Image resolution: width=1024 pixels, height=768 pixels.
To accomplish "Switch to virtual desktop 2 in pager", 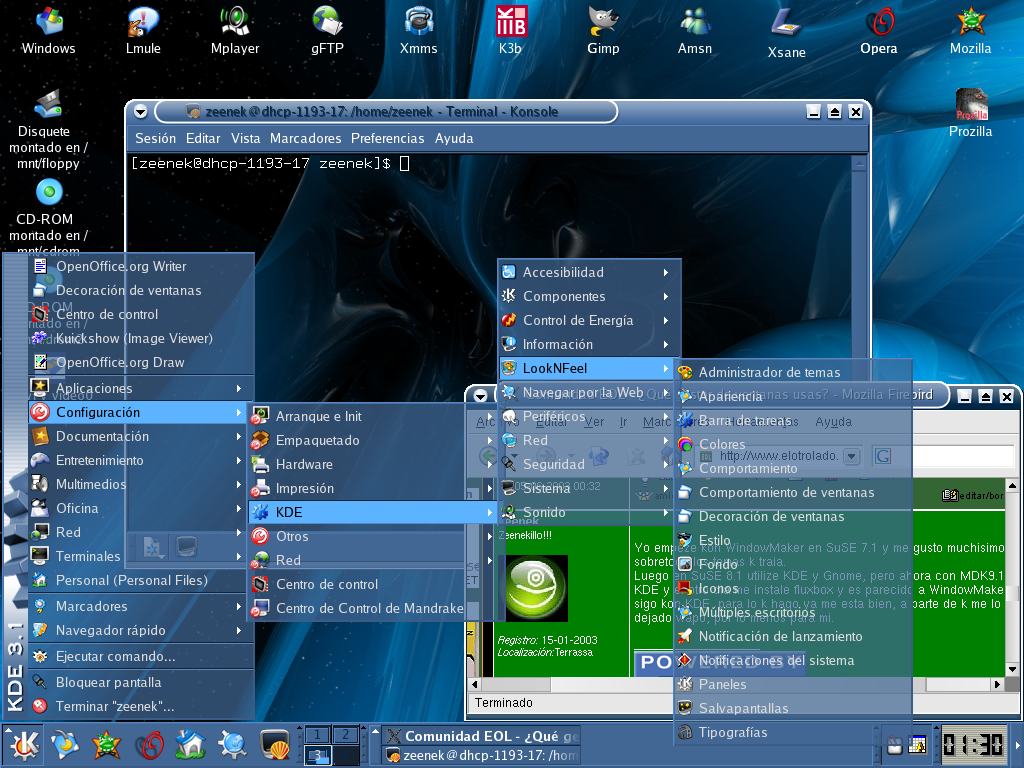I will point(344,735).
